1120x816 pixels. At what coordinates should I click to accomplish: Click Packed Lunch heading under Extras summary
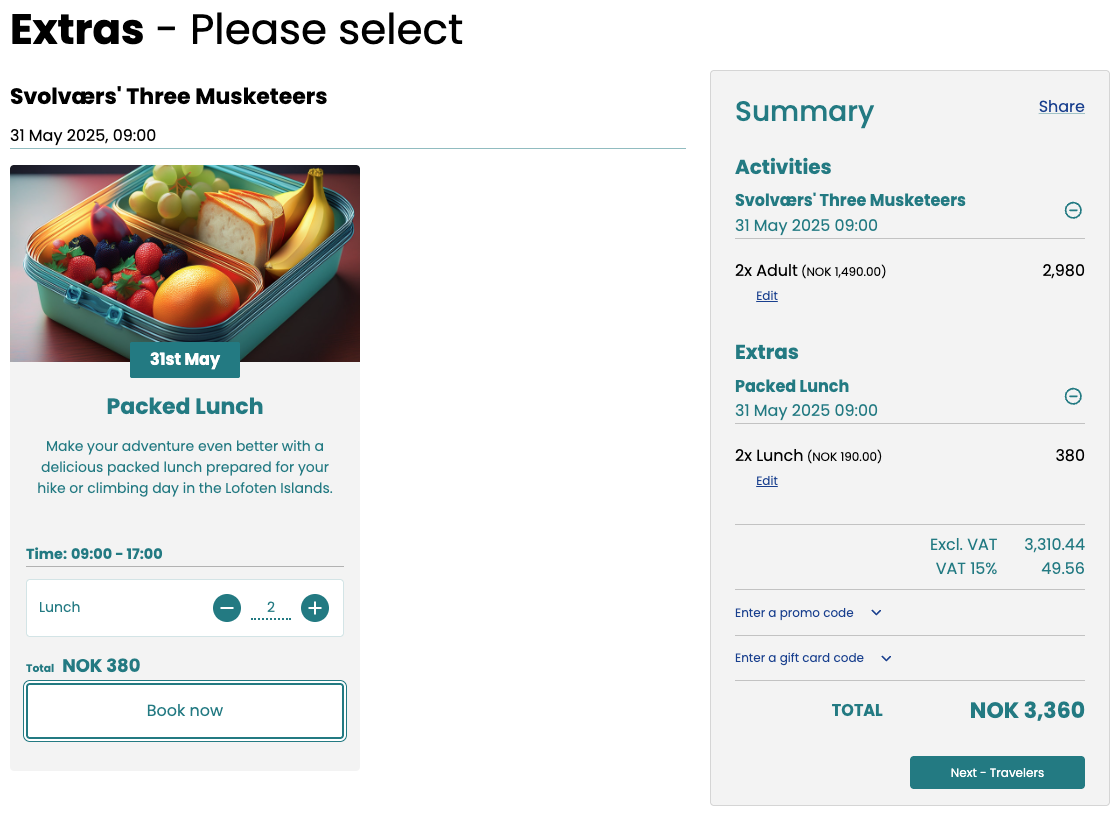coord(792,386)
